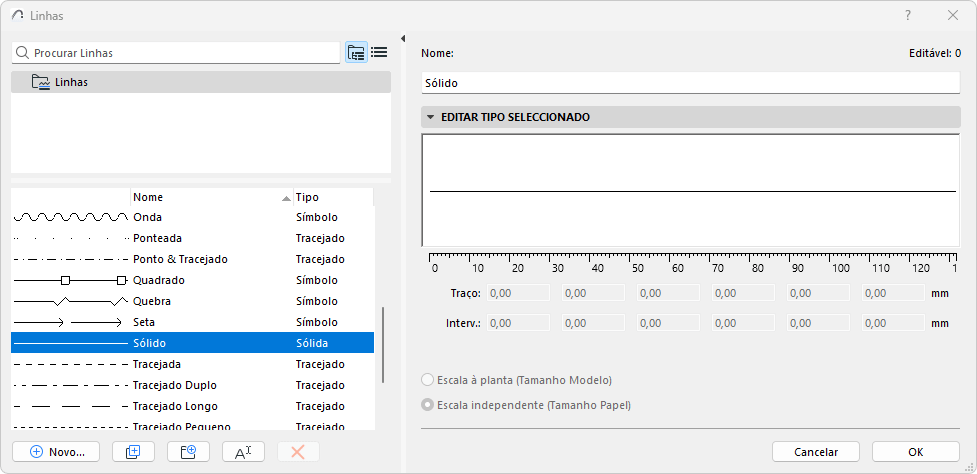The height and width of the screenshot is (474, 977).
Task: Select the Quebra line type row
Action: [193, 301]
